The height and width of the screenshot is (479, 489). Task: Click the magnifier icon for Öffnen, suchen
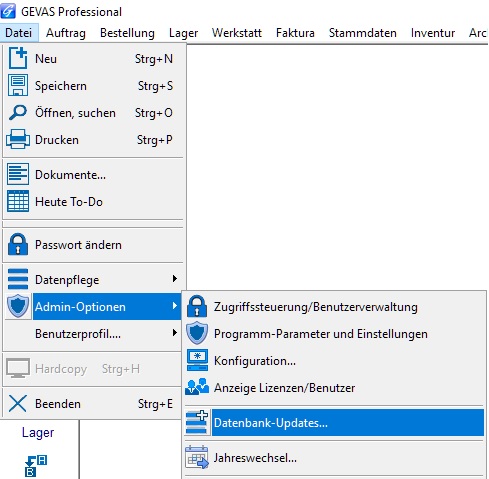click(x=18, y=112)
